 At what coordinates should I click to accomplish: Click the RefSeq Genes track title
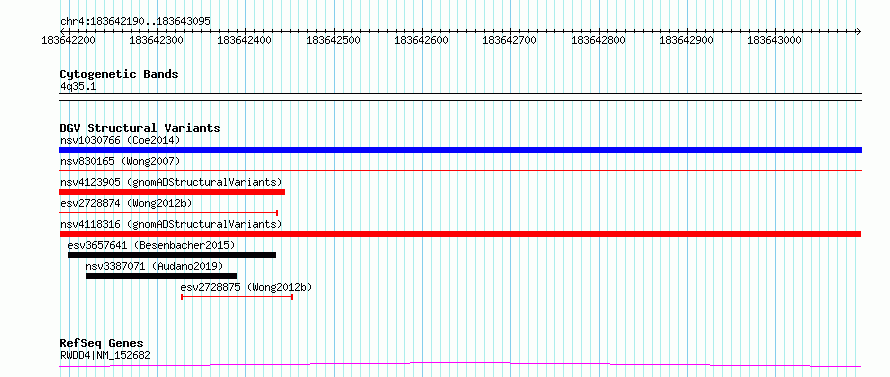pos(102,344)
